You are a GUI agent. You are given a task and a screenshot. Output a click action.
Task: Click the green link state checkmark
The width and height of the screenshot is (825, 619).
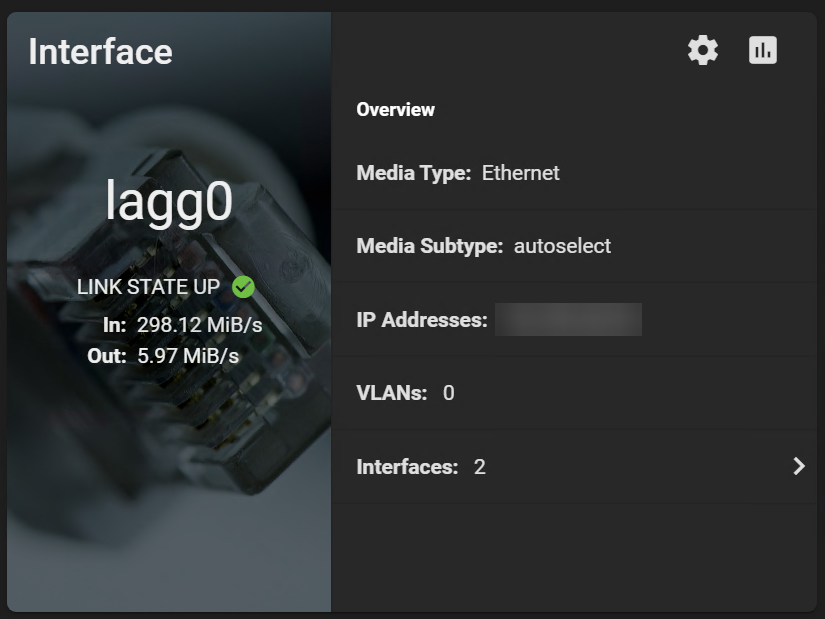pos(243,287)
